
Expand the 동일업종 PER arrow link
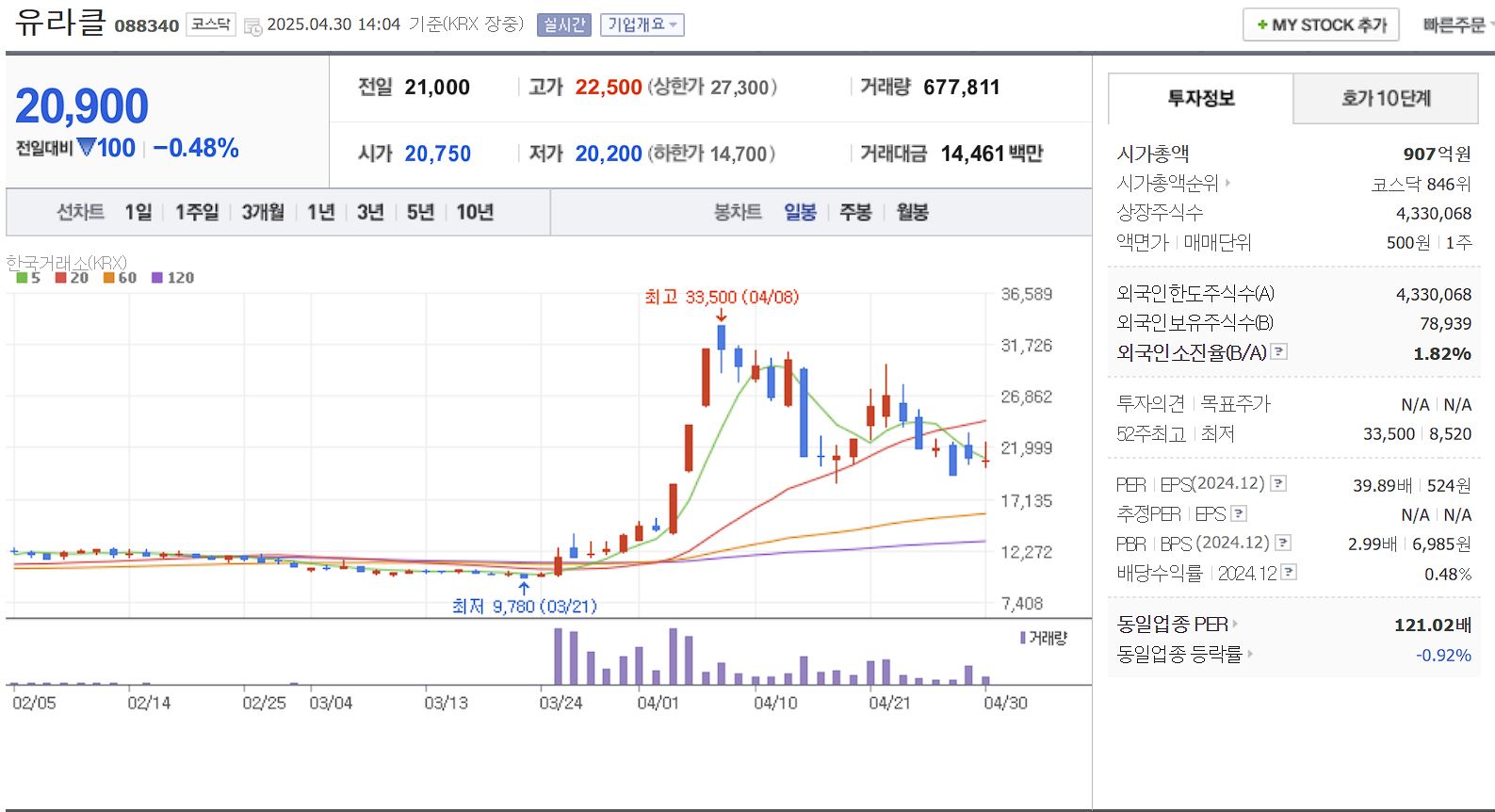pos(1235,624)
